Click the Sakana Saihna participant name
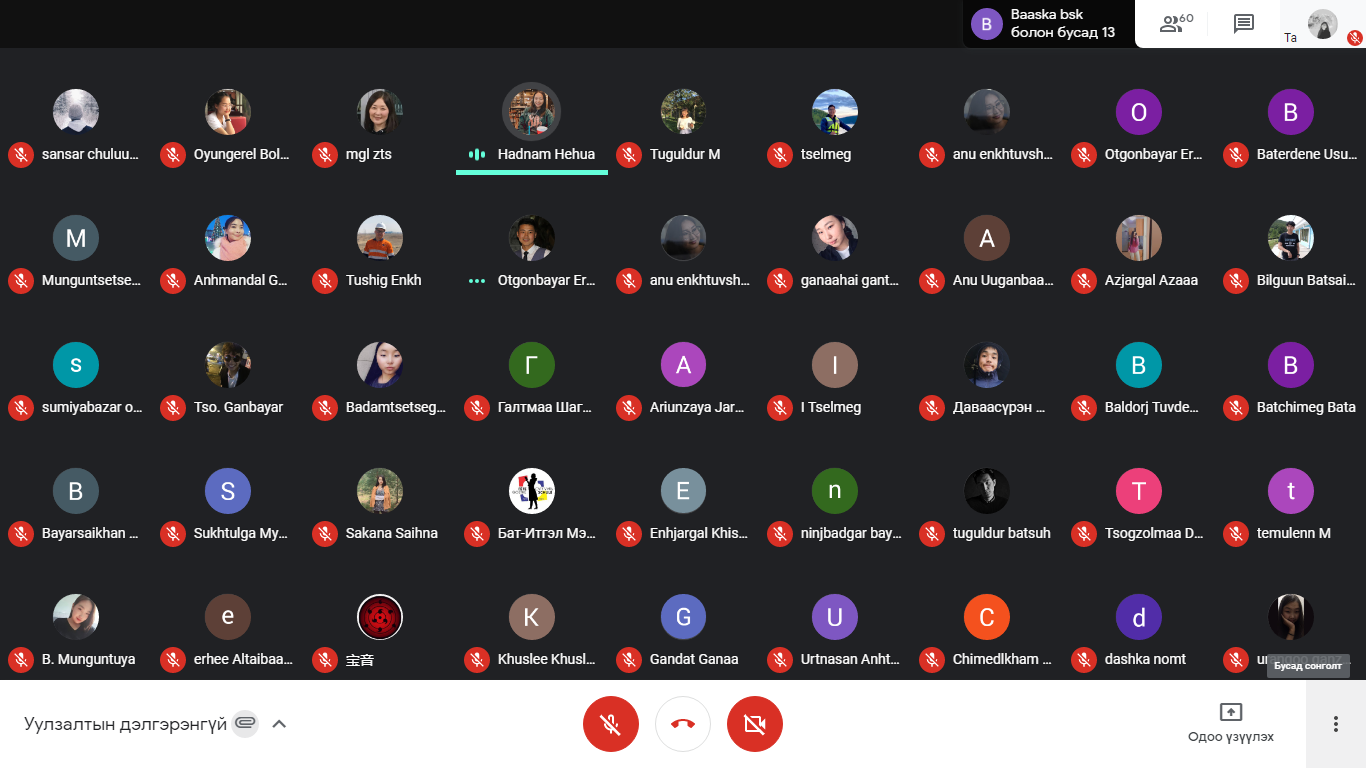 tap(392, 533)
